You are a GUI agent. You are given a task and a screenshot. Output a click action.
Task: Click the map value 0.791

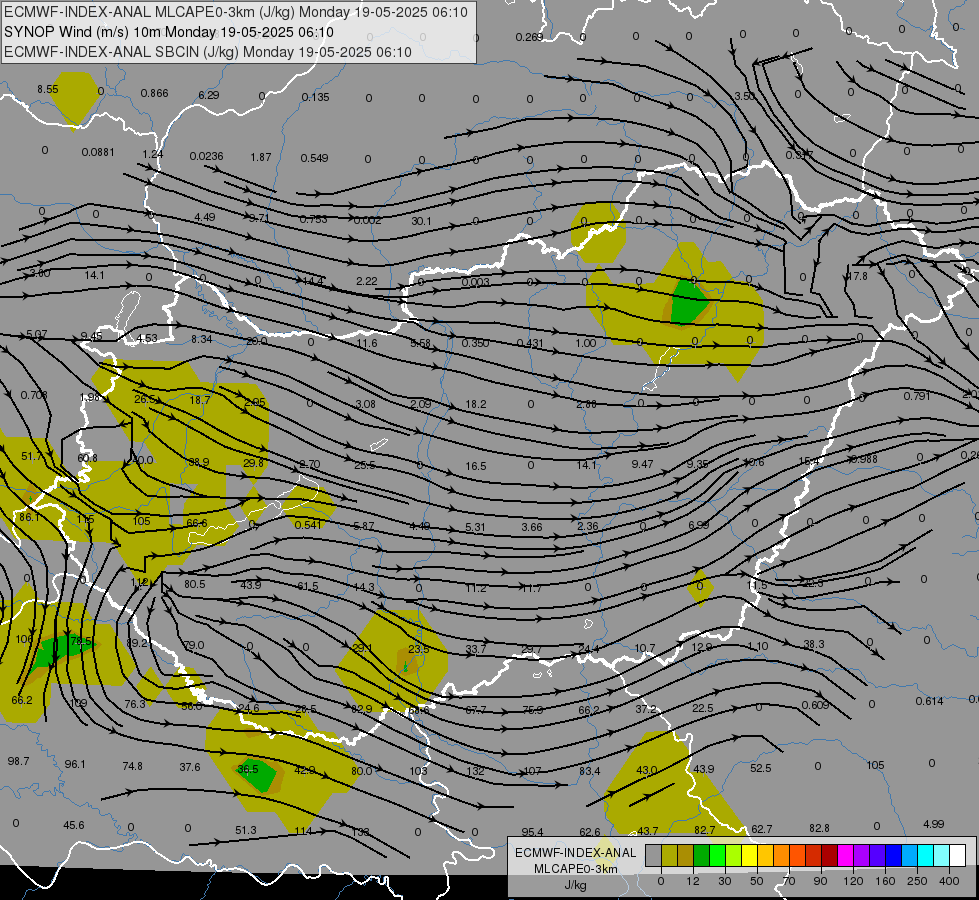click(917, 396)
